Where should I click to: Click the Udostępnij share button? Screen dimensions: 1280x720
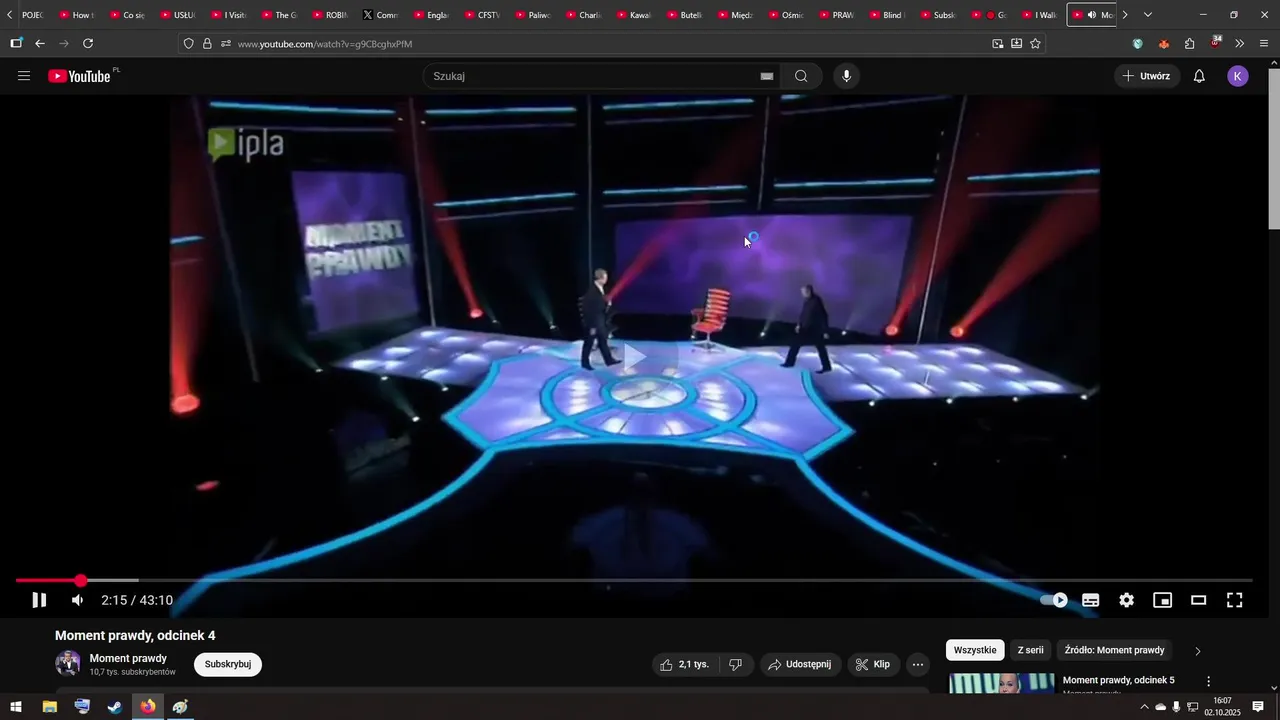800,664
